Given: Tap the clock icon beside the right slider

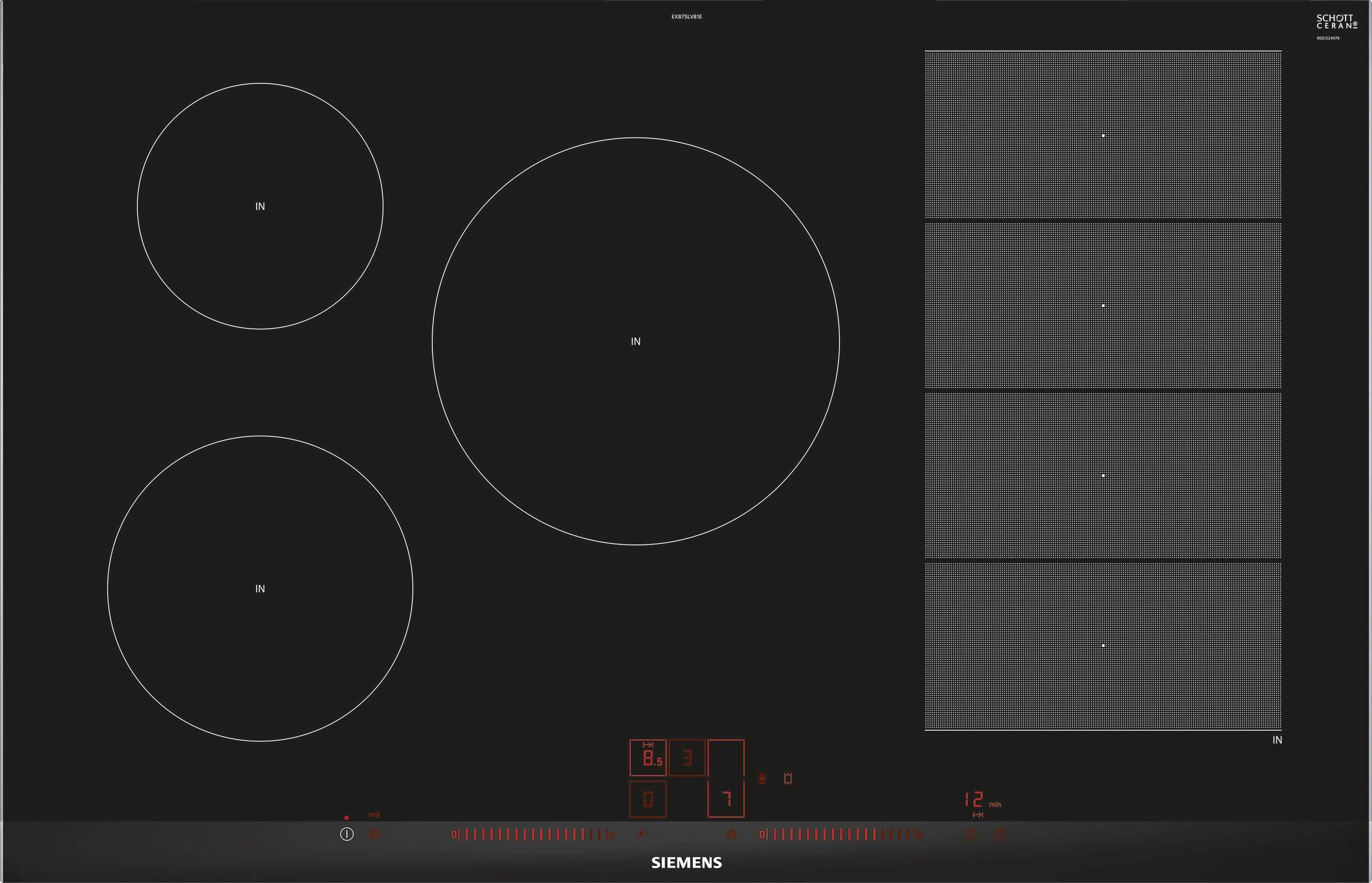Looking at the screenshot, I should 970,835.
